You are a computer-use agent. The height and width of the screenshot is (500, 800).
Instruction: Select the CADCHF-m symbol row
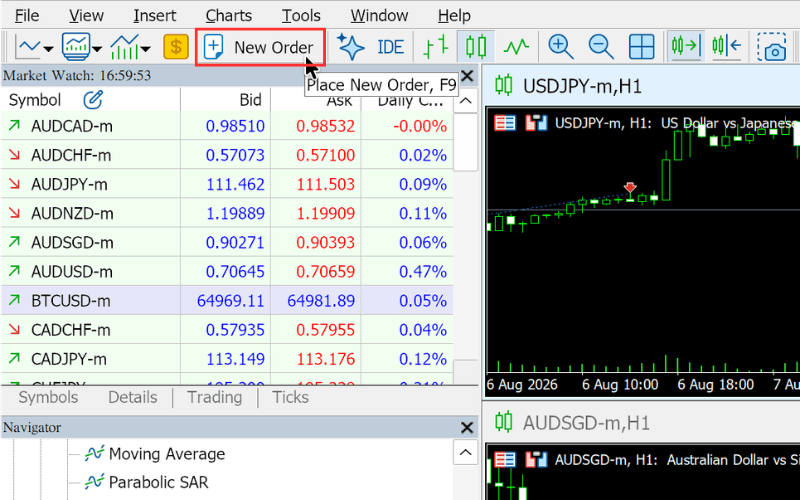click(x=227, y=330)
